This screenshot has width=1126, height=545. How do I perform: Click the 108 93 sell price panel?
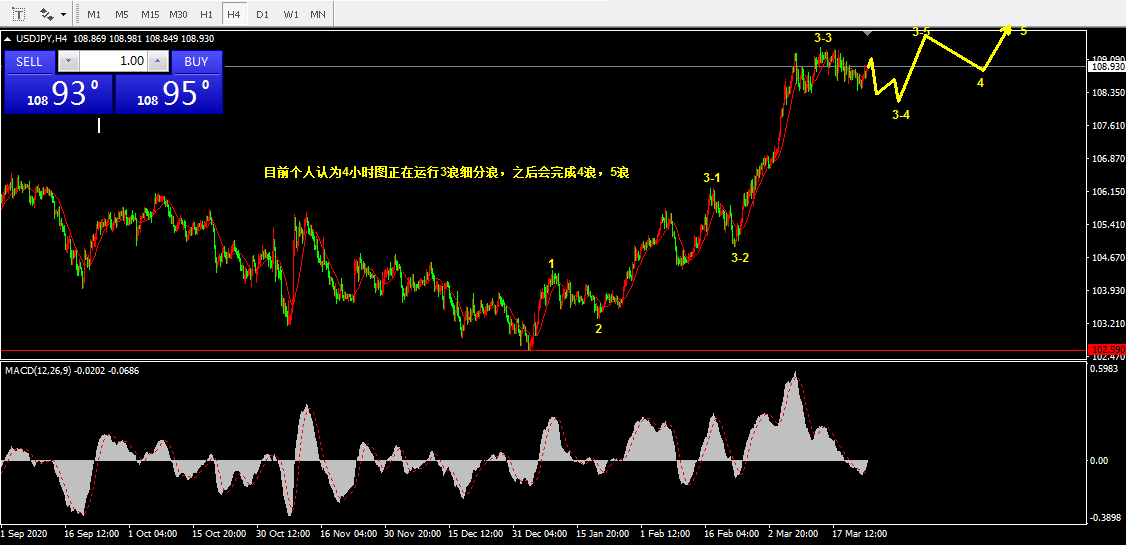tap(58, 94)
